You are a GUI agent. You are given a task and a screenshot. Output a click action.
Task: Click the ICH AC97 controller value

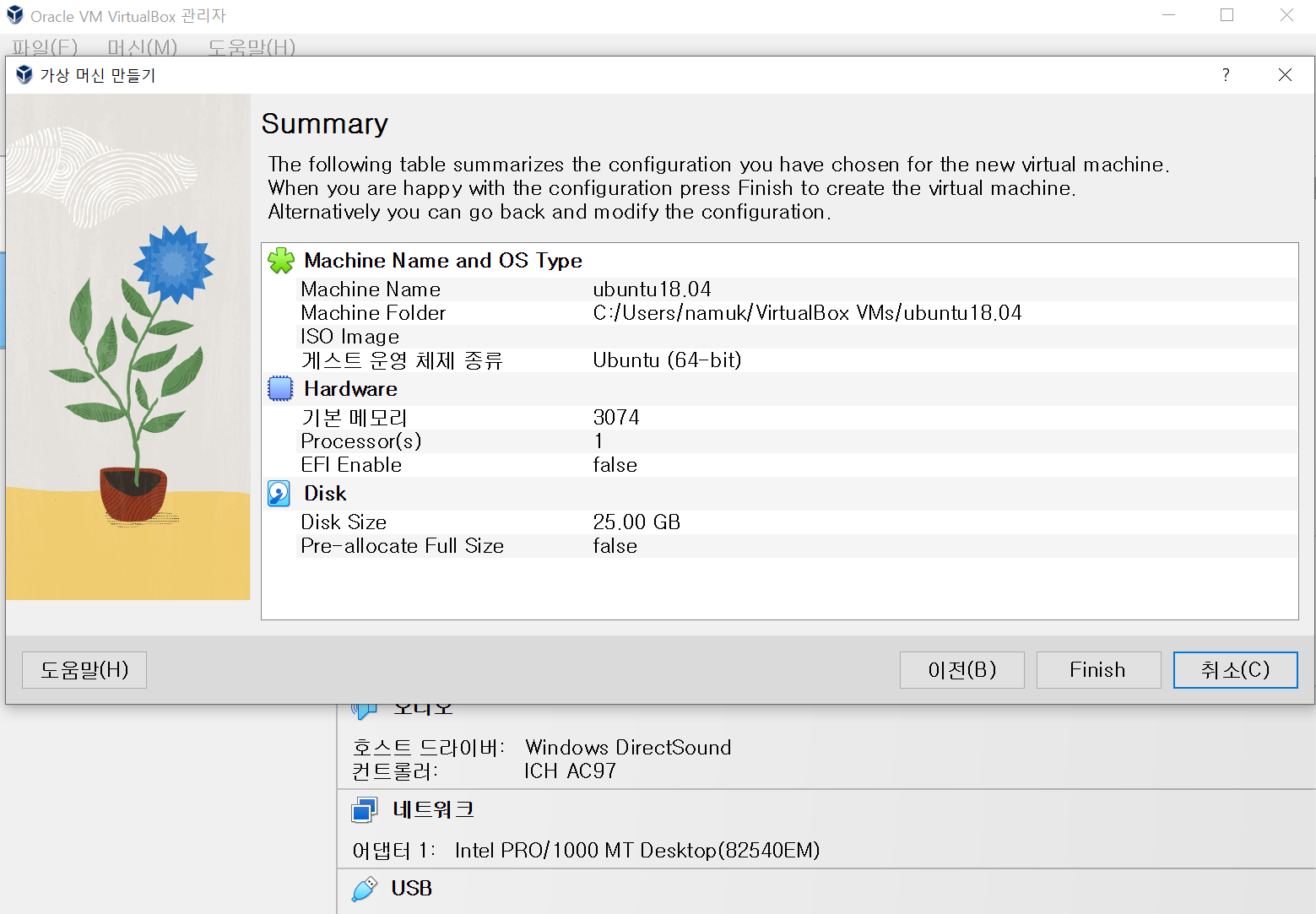[570, 771]
